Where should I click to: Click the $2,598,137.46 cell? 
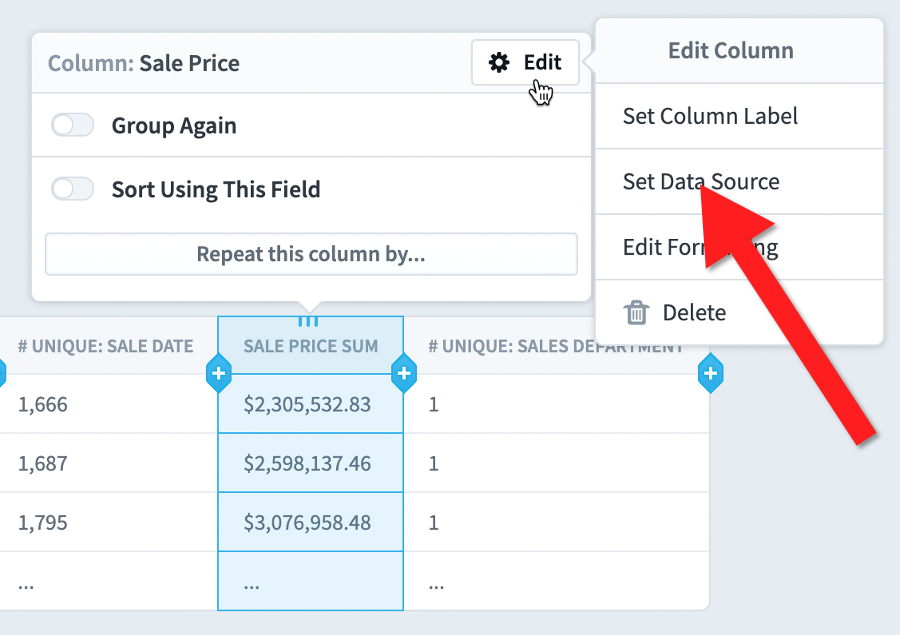click(x=307, y=464)
